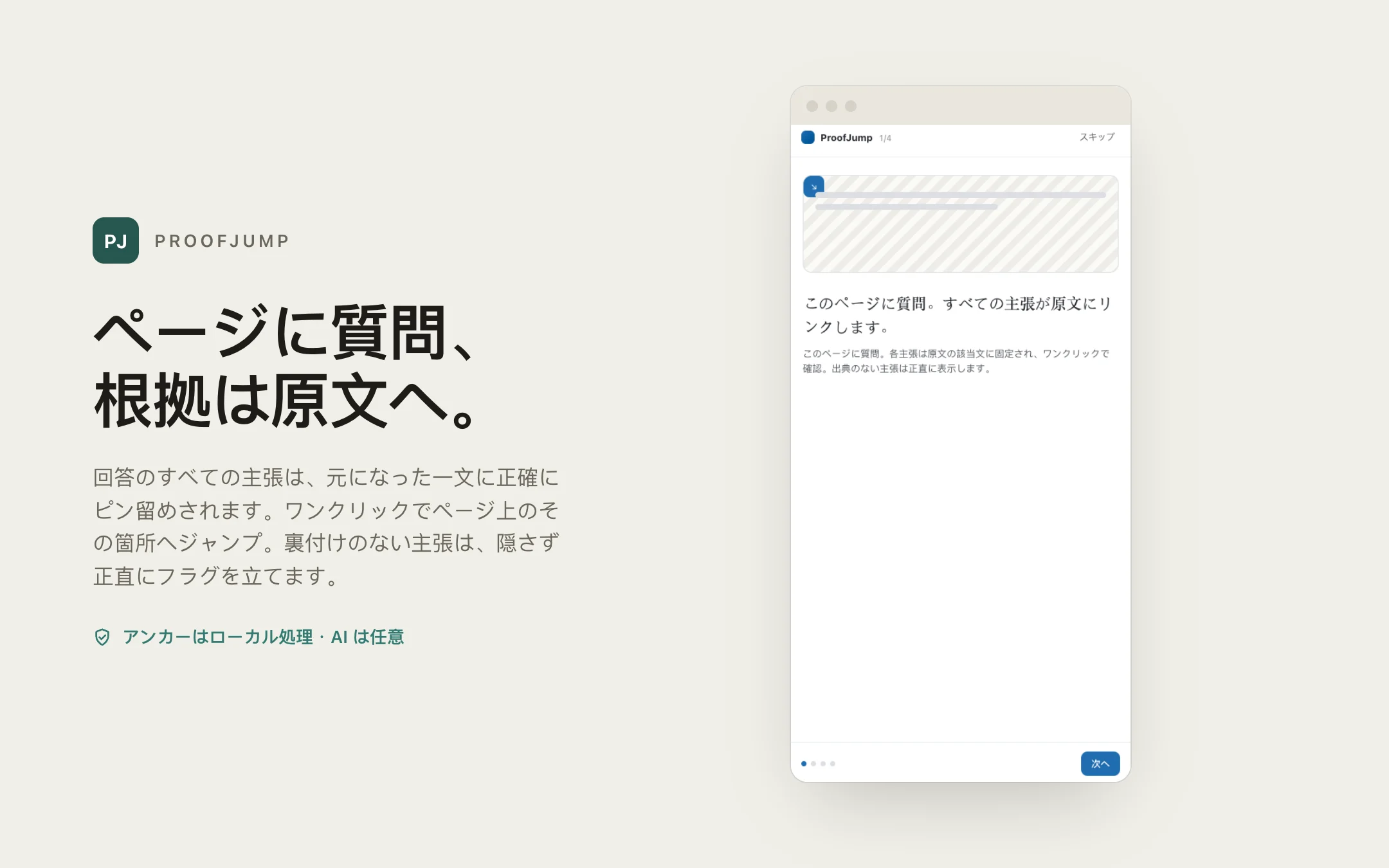Click the blue ProofJump icon in panel header
Screen dimensions: 1389x868
point(808,138)
